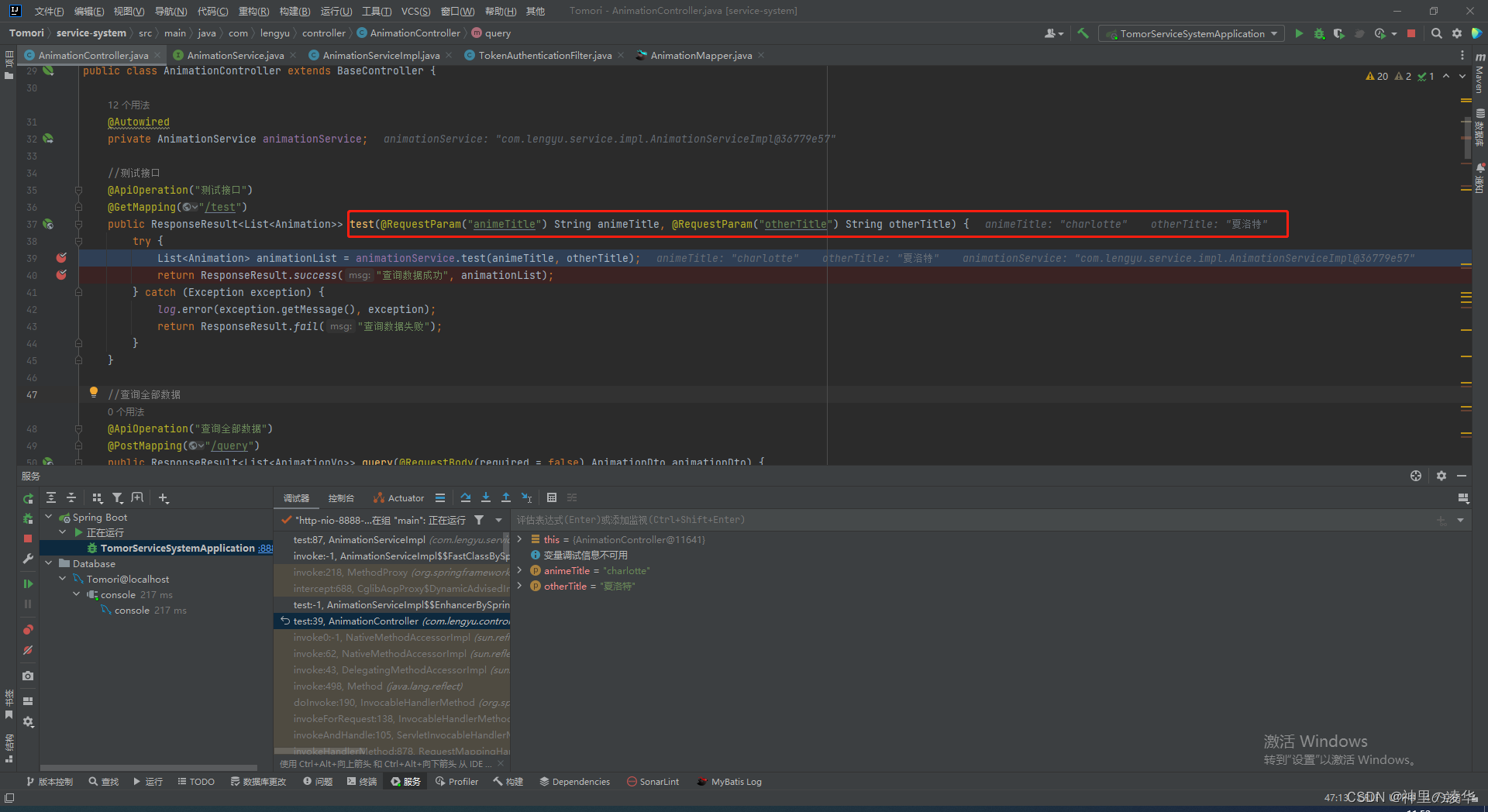Open Profiler tool window button
Image resolution: width=1488 pixels, height=812 pixels.
pos(457,782)
